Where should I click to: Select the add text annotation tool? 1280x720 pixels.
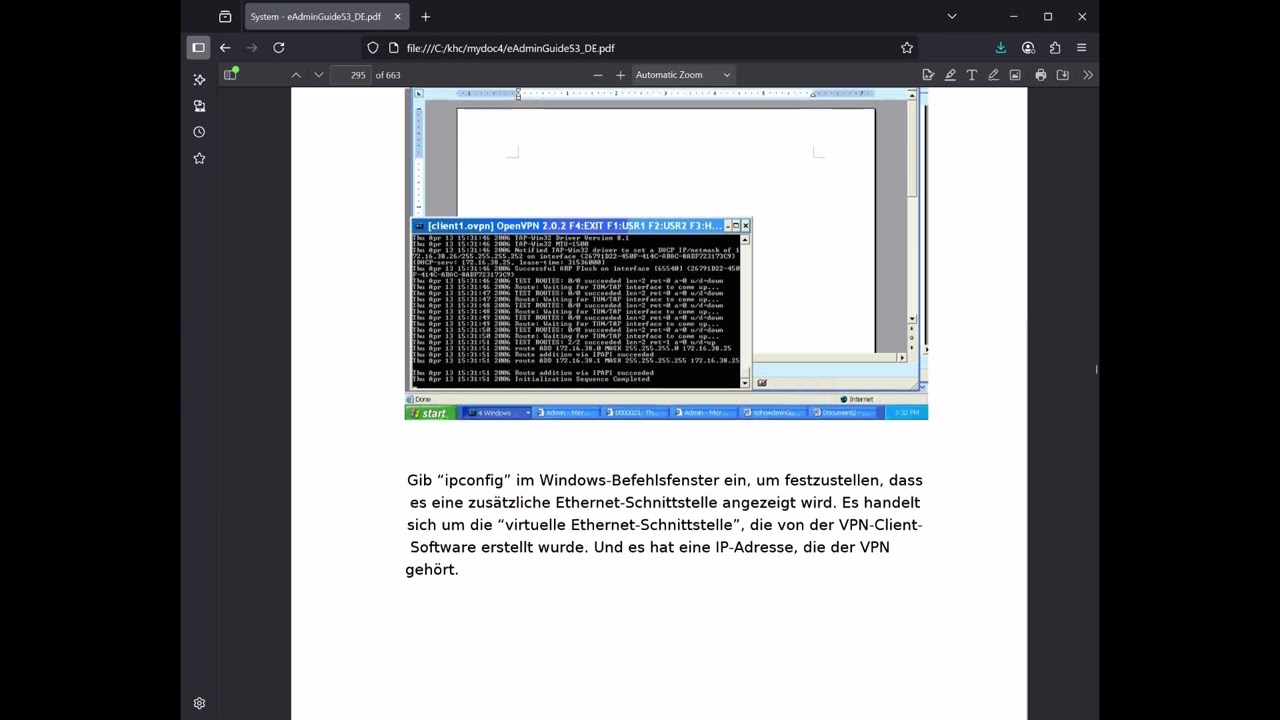pyautogui.click(x=971, y=75)
